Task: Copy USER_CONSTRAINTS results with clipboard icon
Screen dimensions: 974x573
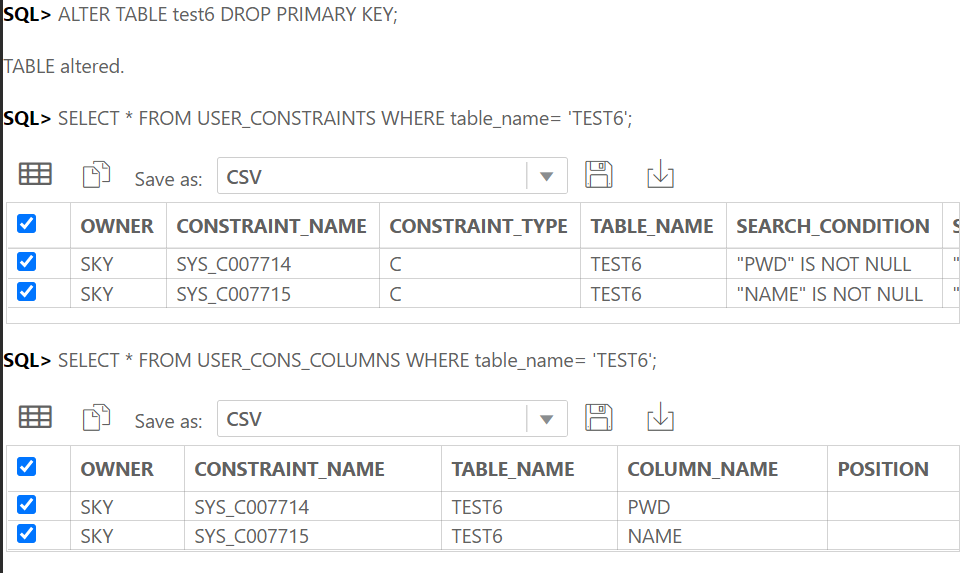Action: [x=96, y=174]
